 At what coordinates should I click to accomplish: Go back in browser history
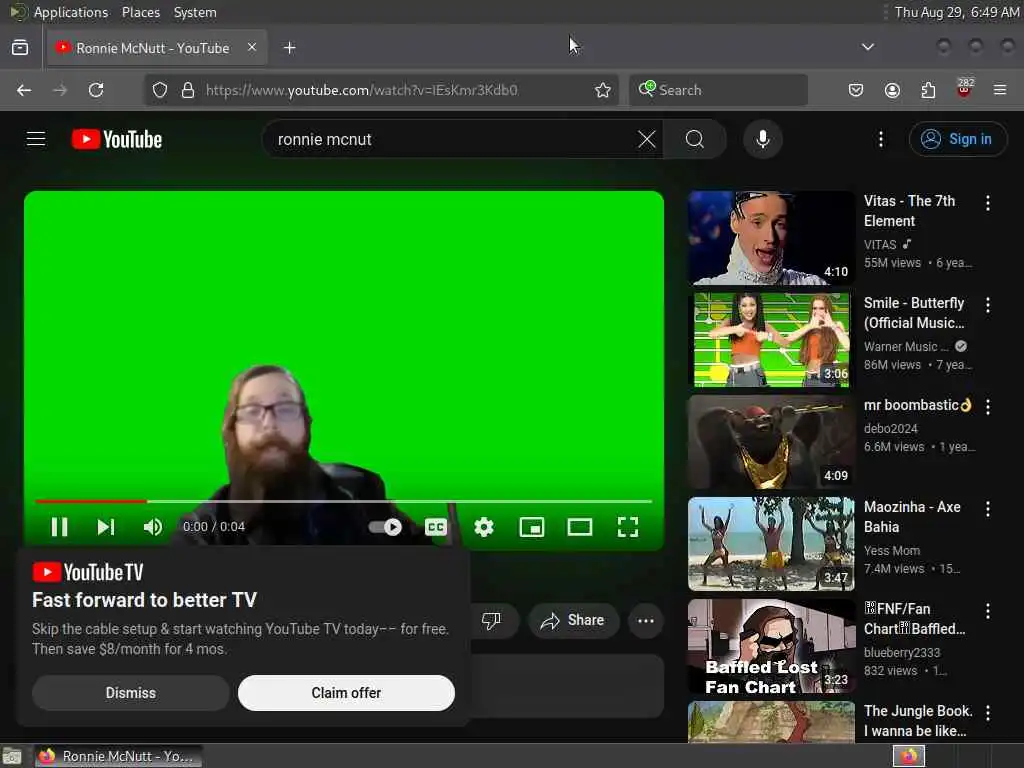click(x=24, y=90)
